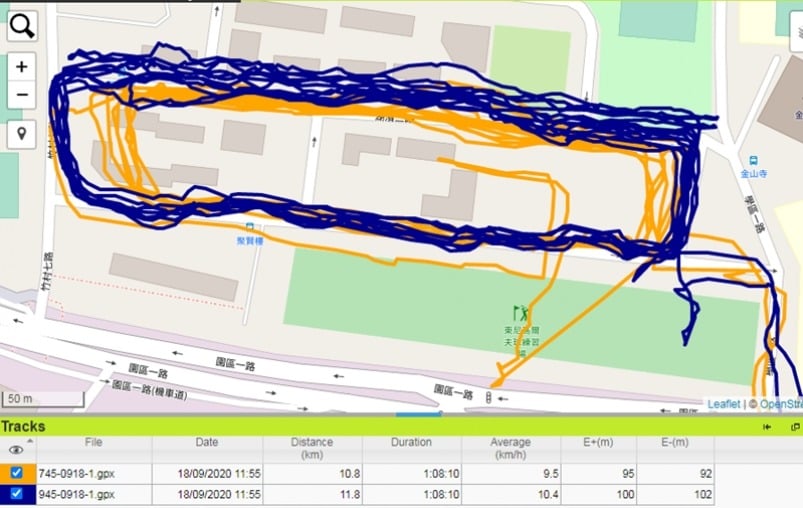Sort tracks by E+(m) column

pos(598,442)
